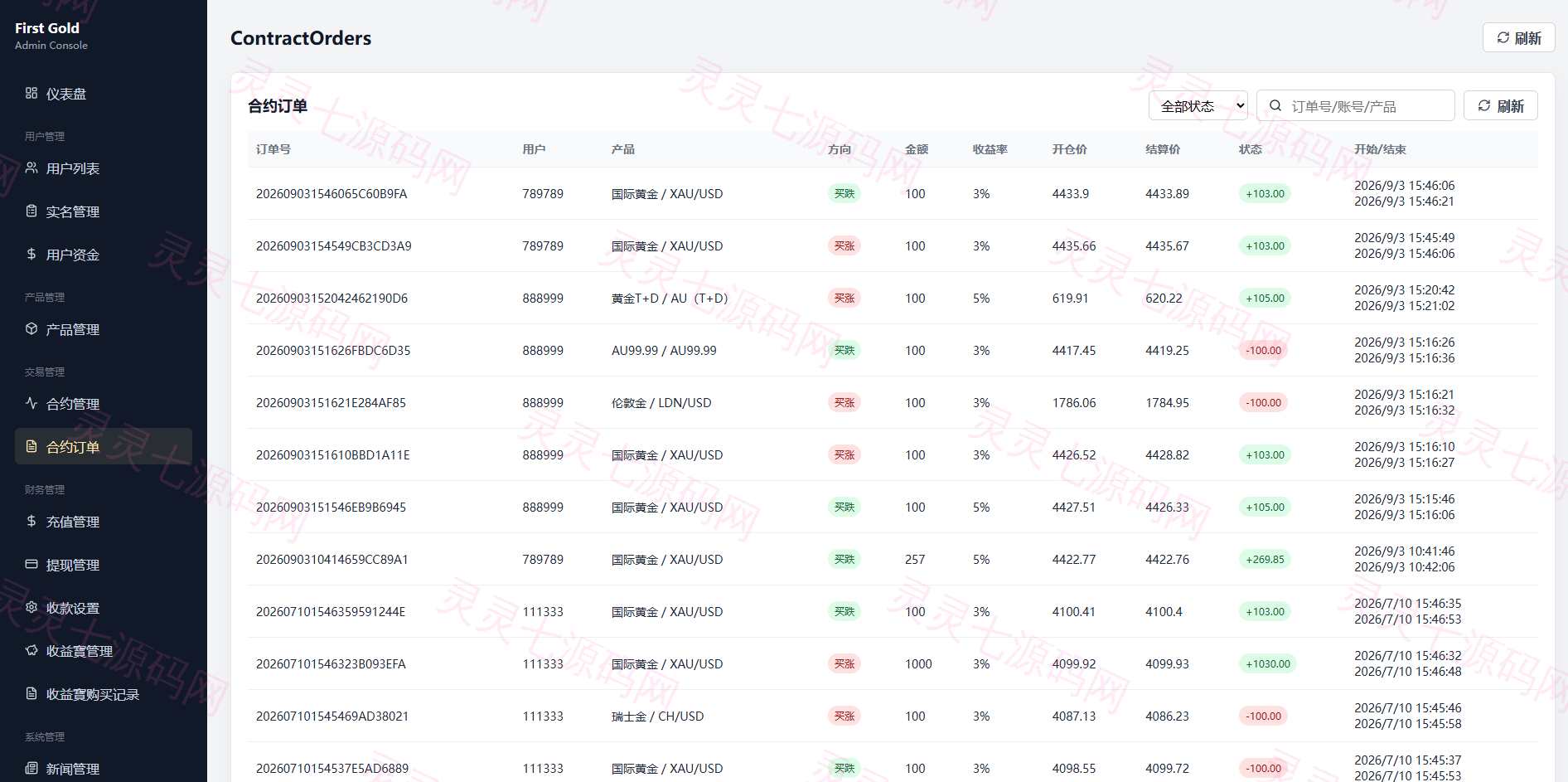The height and width of the screenshot is (782, 1568).
Task: Click the 收益寶购买记录 document icon
Action: coord(31,693)
